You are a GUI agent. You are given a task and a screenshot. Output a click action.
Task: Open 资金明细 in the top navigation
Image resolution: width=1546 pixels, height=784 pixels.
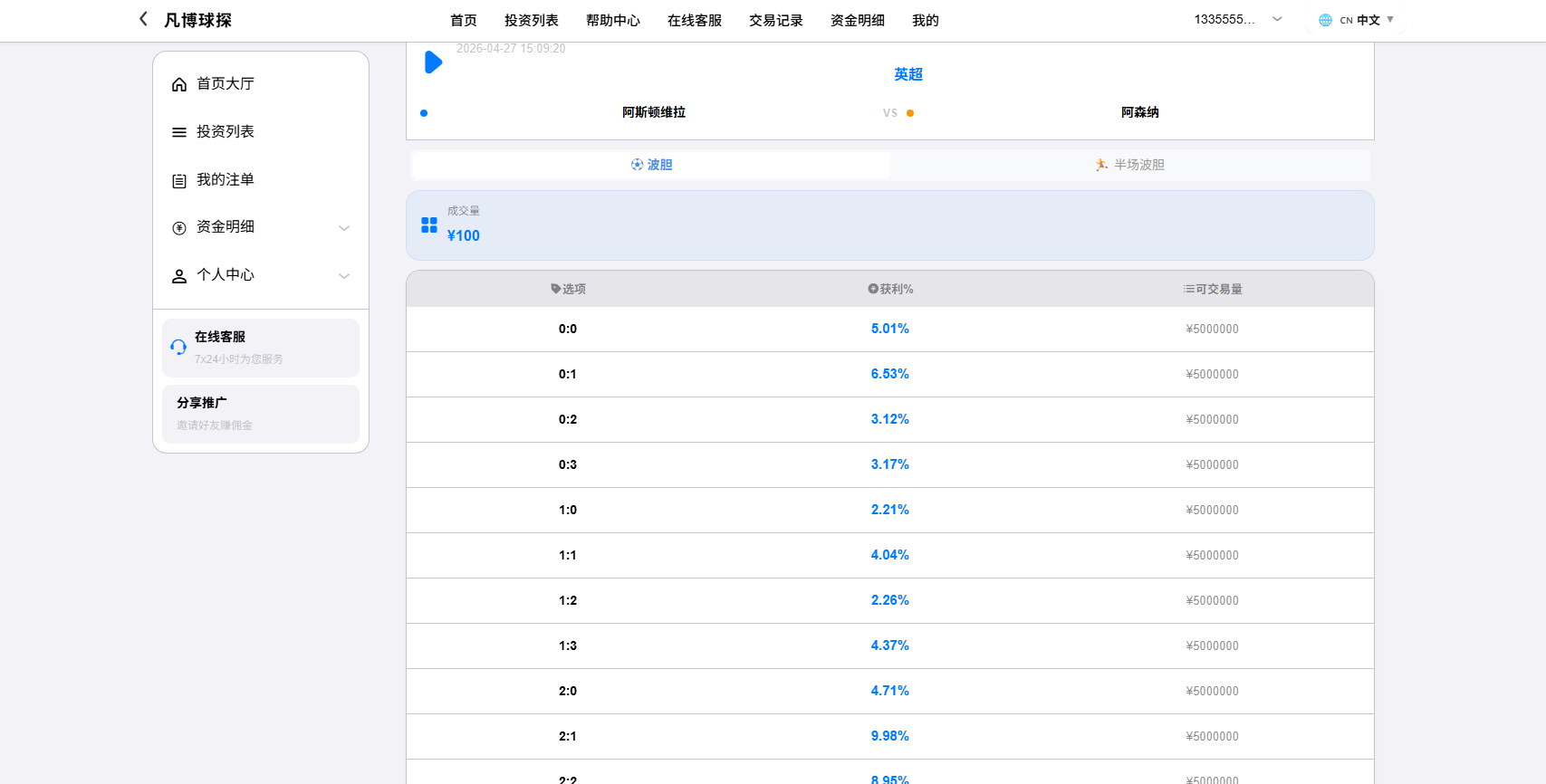pos(858,20)
